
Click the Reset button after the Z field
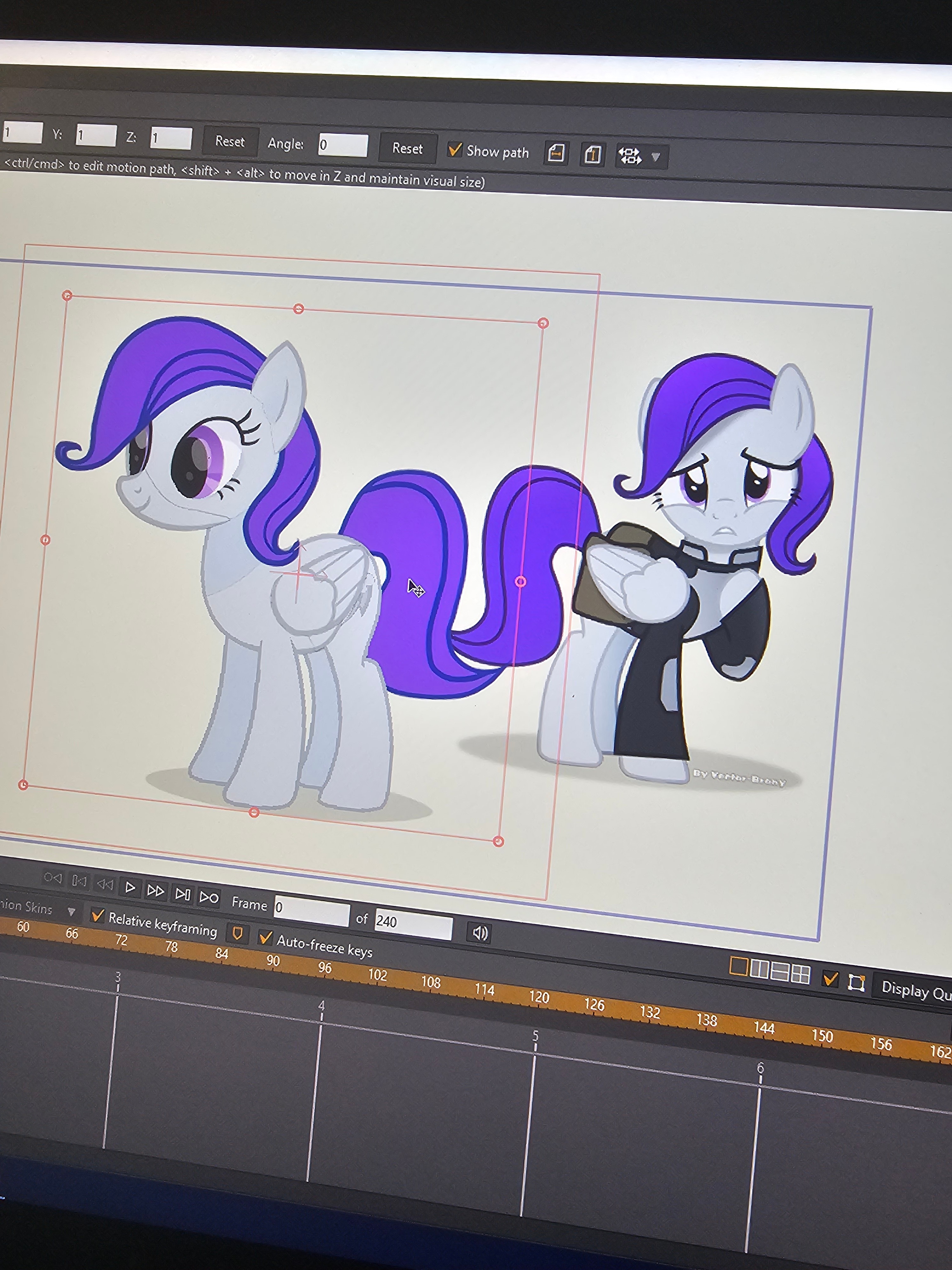(229, 141)
